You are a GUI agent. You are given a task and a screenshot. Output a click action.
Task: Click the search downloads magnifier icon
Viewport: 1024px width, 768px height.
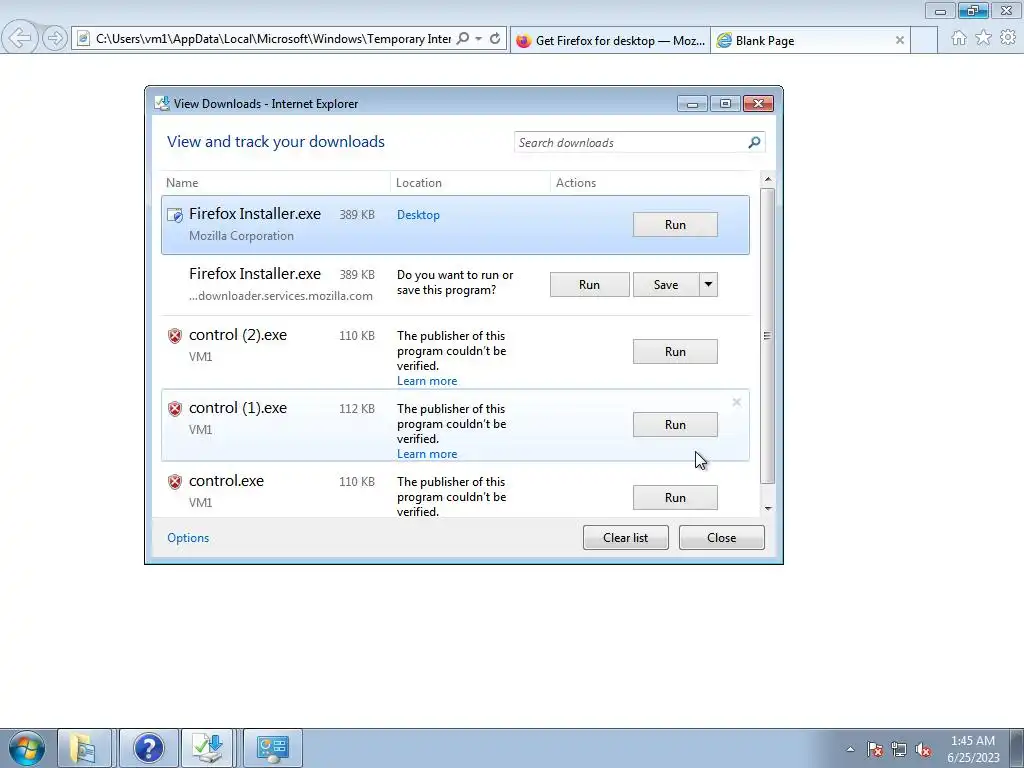tap(754, 142)
